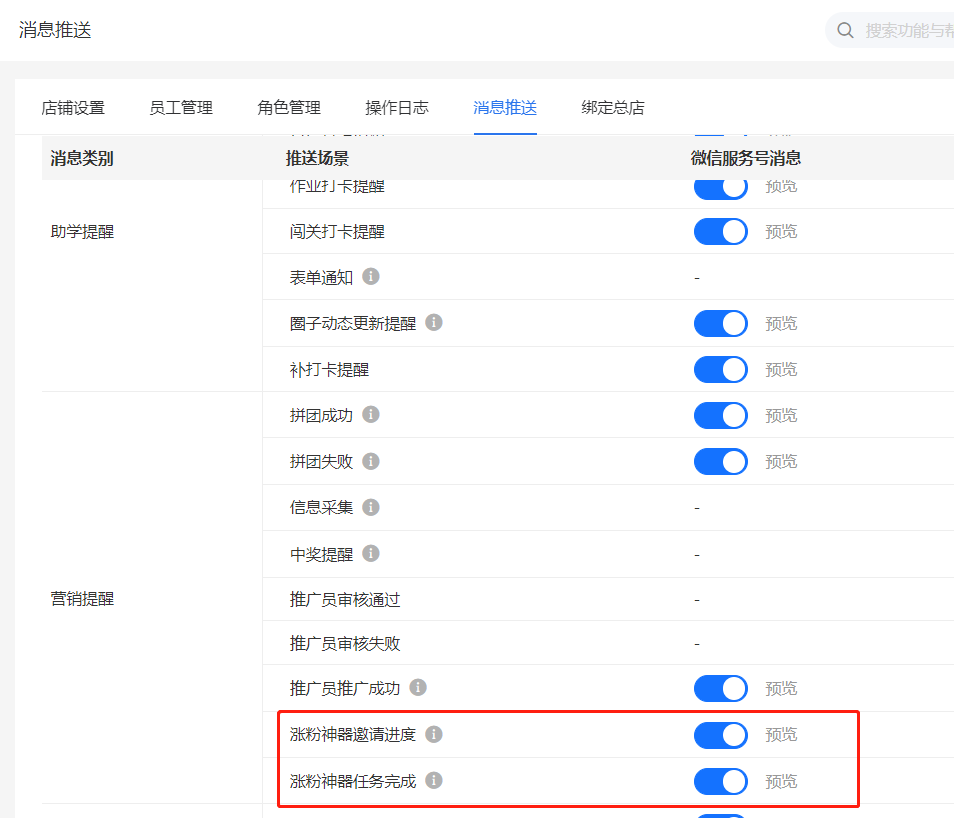
Task: Preview 涨粉神器任务完成 message
Action: [781, 781]
